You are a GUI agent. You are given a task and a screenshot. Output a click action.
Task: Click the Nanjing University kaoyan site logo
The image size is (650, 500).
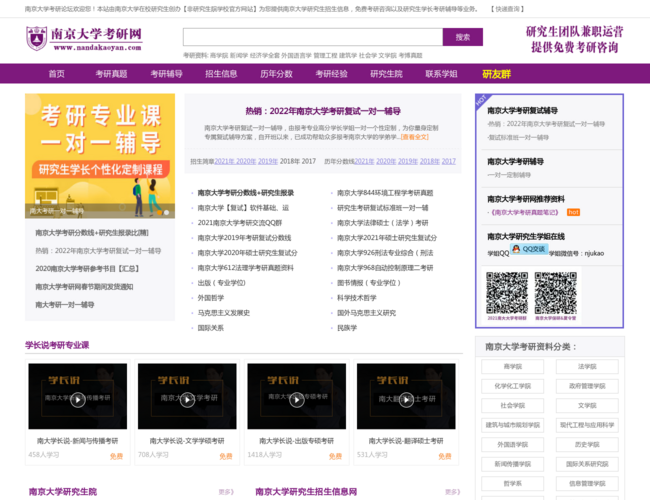(84, 39)
